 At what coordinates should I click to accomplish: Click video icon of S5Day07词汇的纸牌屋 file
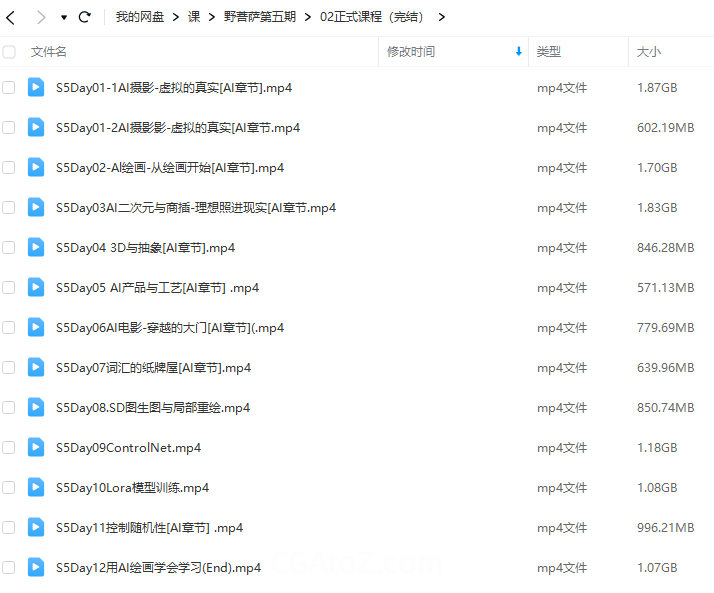tap(36, 367)
